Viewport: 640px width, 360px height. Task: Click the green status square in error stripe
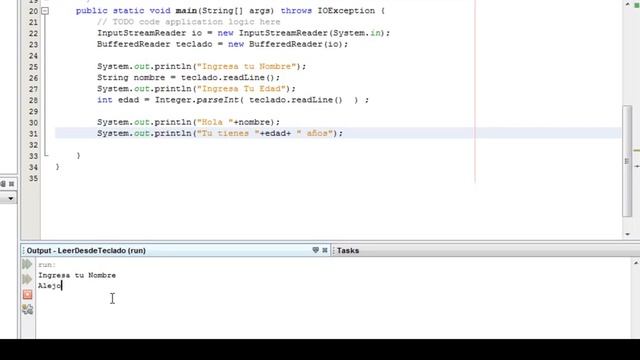(637, 4)
